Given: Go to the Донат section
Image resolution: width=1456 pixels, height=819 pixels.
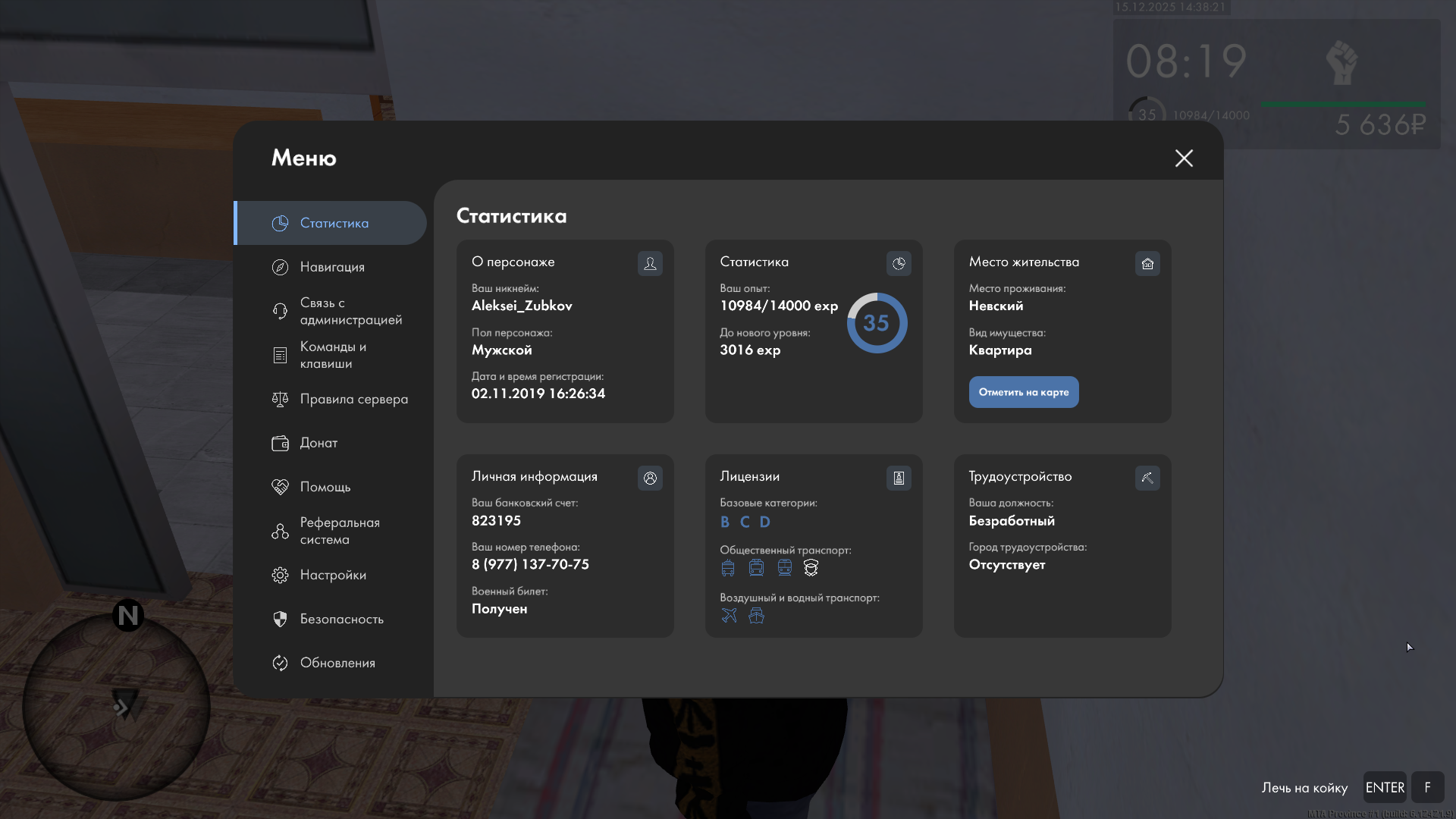Looking at the screenshot, I should click(318, 443).
